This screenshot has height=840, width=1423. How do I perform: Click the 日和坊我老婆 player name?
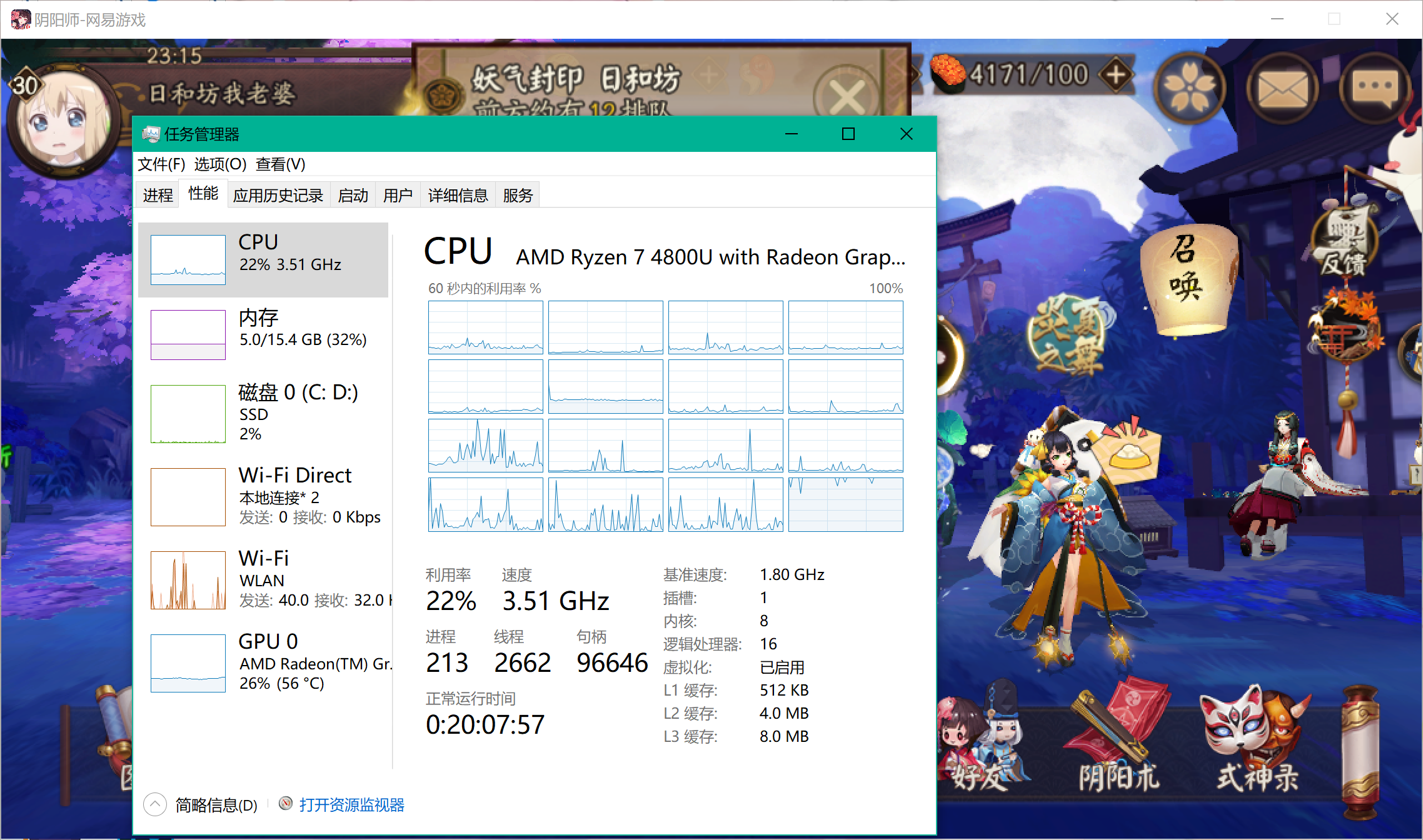(x=222, y=94)
